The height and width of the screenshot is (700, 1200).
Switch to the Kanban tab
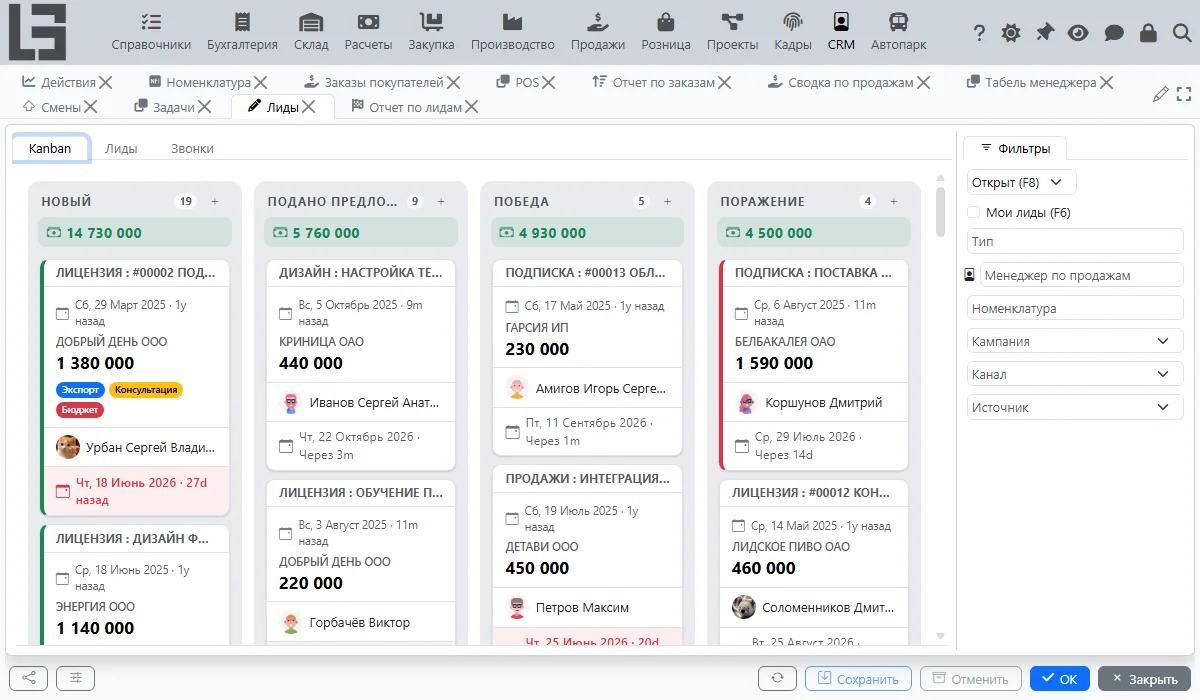pyautogui.click(x=50, y=148)
